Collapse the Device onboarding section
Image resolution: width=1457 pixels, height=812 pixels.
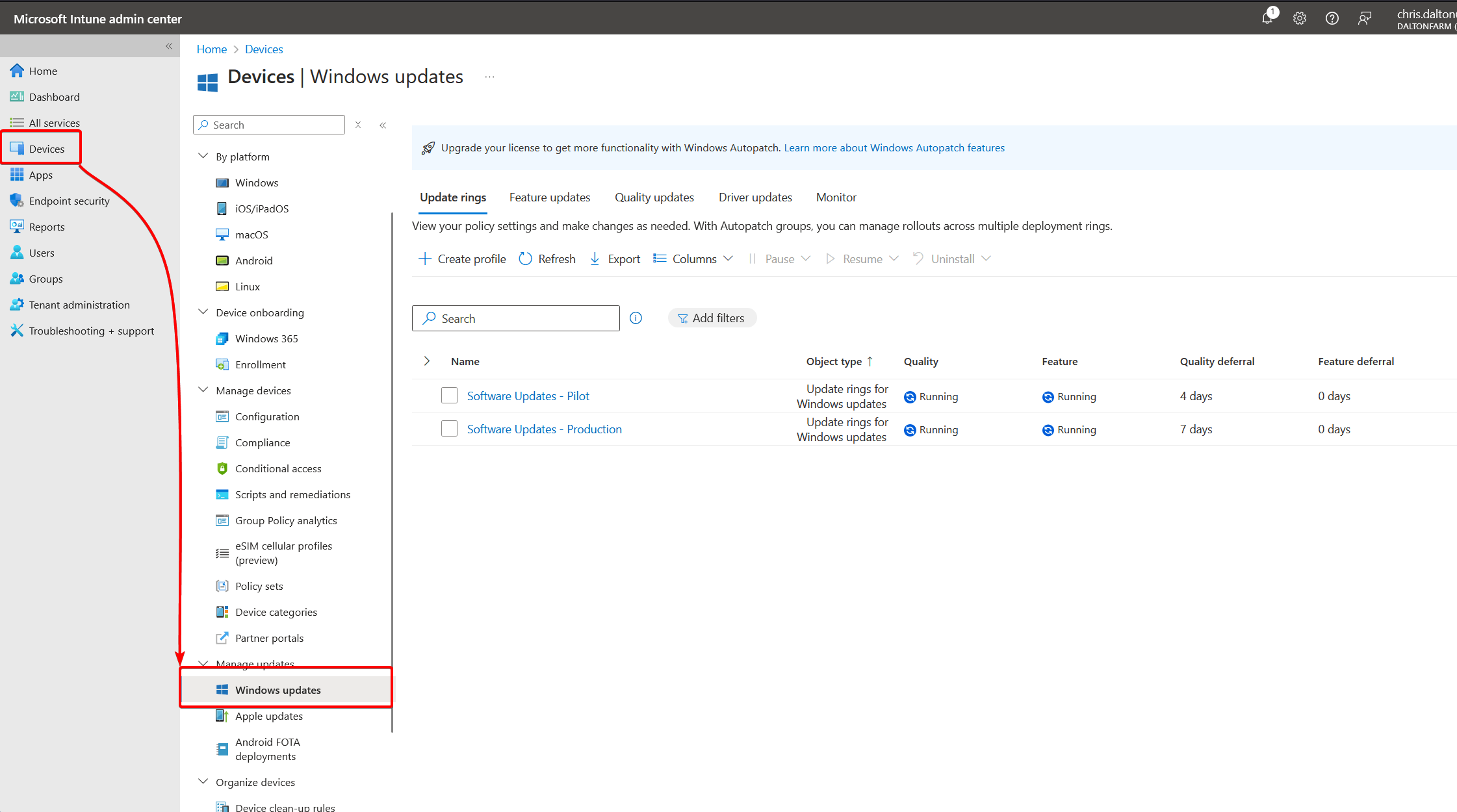pos(203,312)
